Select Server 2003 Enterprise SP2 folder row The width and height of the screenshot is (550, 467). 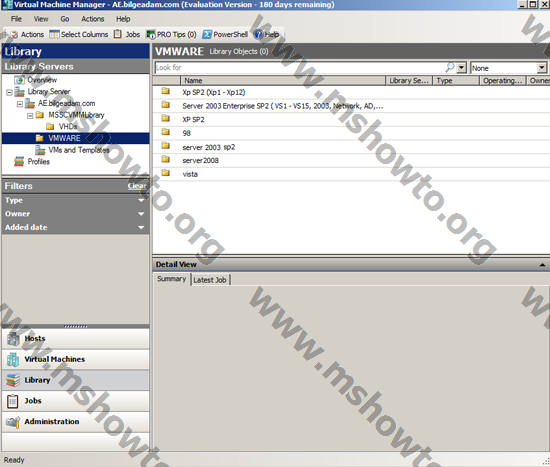(351, 106)
